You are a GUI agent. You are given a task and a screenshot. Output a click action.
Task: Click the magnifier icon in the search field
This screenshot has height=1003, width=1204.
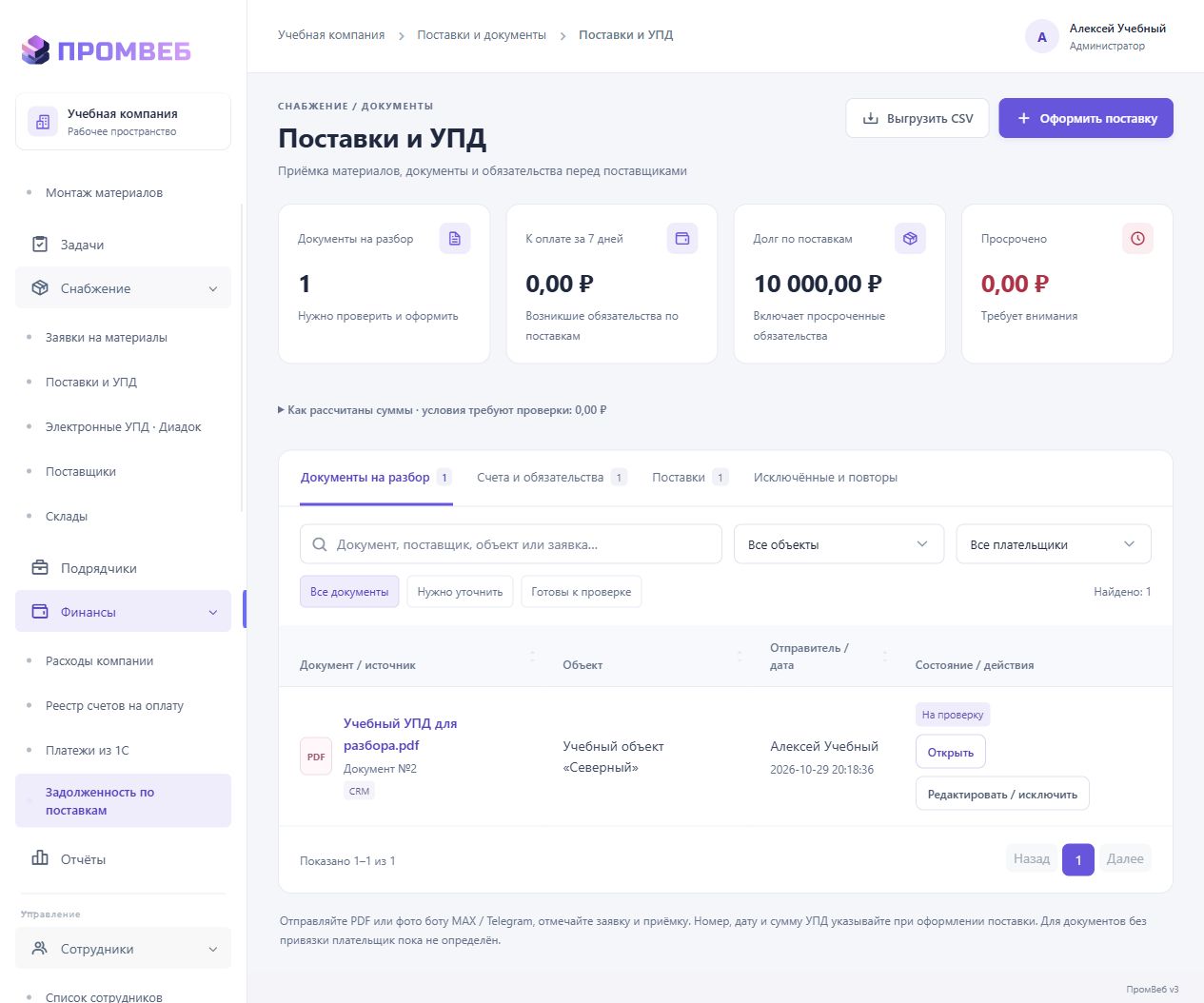(x=319, y=544)
